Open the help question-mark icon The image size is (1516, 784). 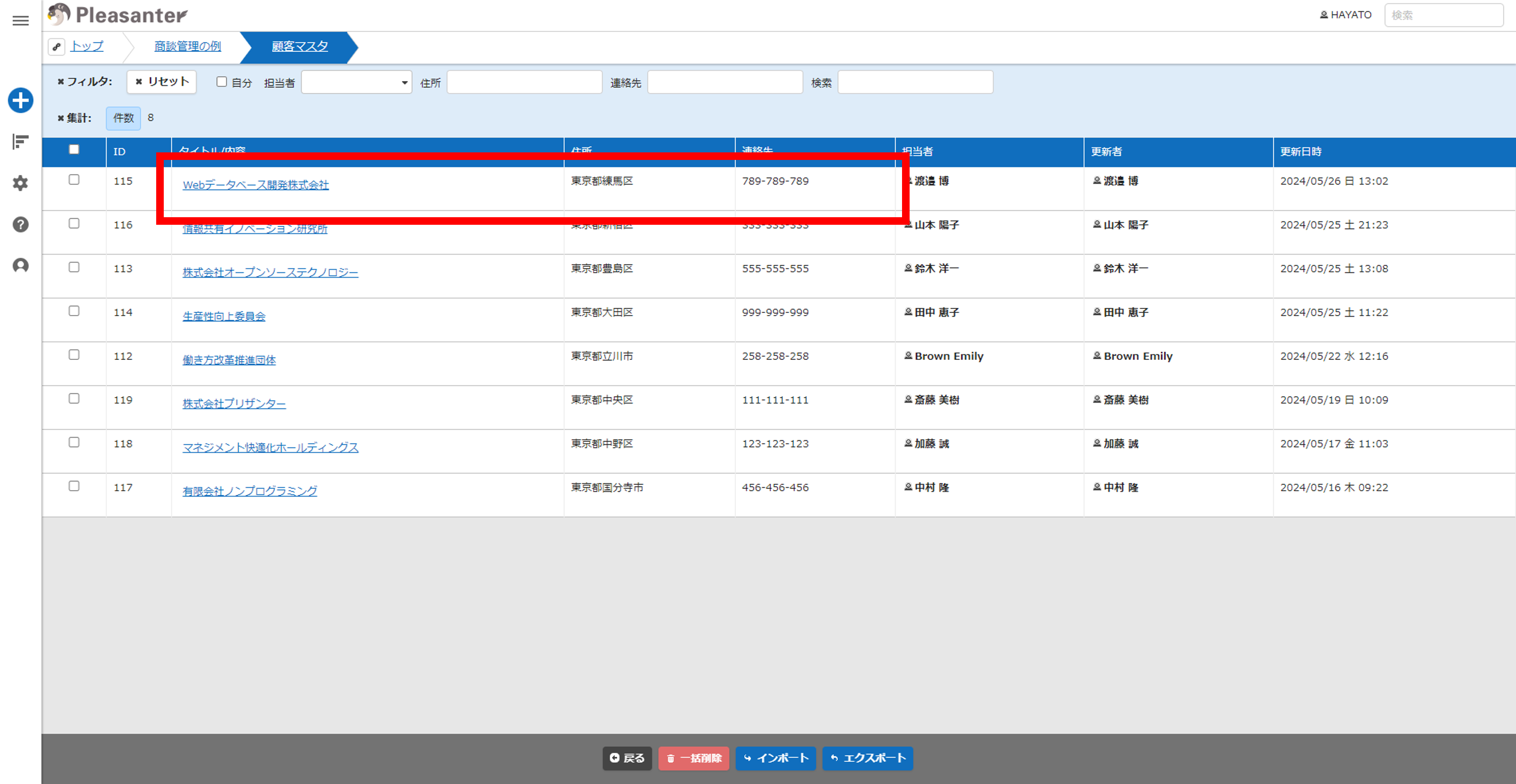tap(21, 224)
